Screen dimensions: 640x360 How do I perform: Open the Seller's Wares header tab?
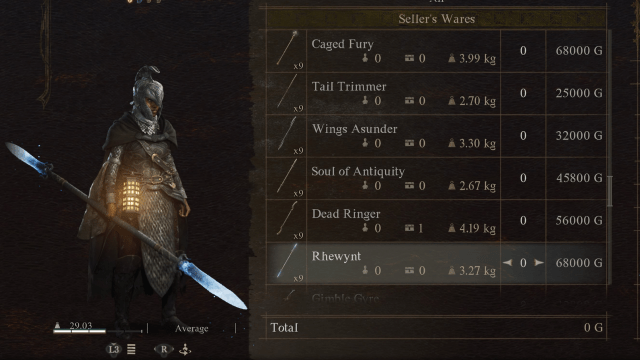[436, 19]
